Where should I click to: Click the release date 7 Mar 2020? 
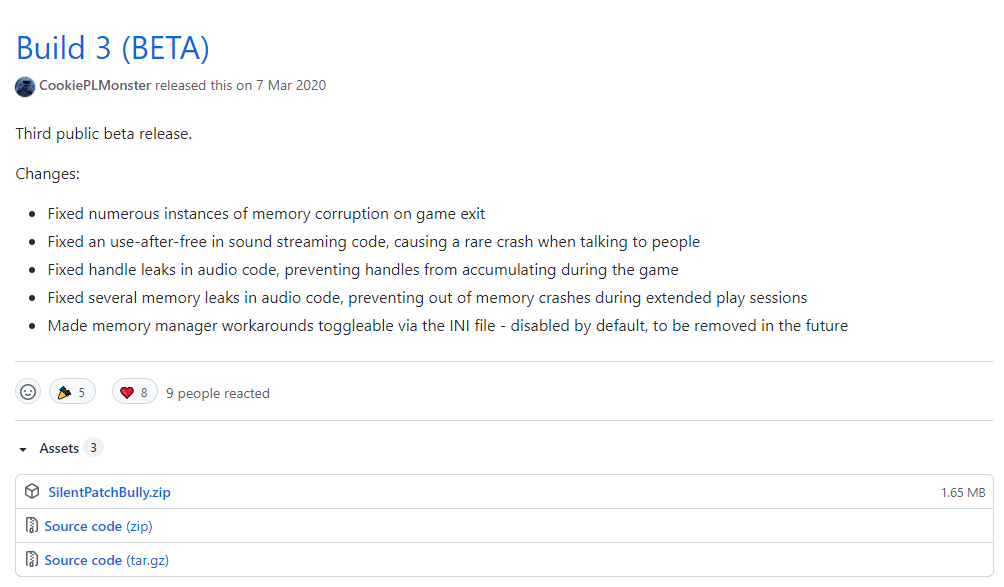pyautogui.click(x=291, y=86)
